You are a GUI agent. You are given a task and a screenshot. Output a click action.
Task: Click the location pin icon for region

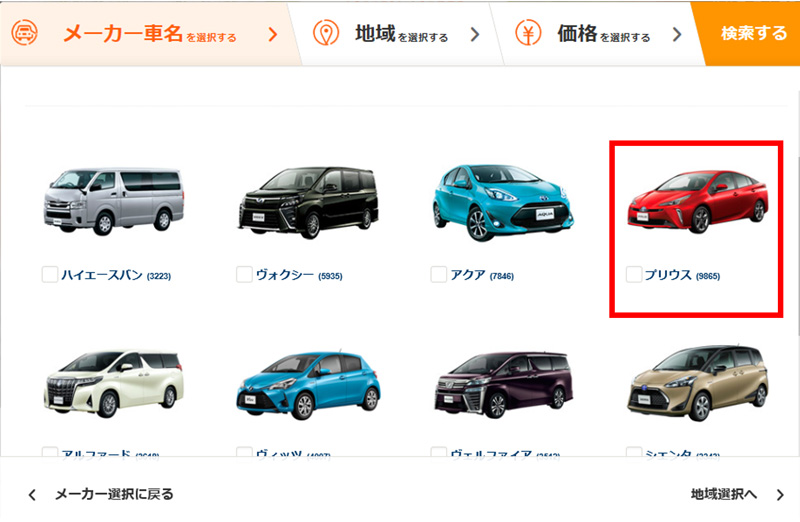pos(326,33)
